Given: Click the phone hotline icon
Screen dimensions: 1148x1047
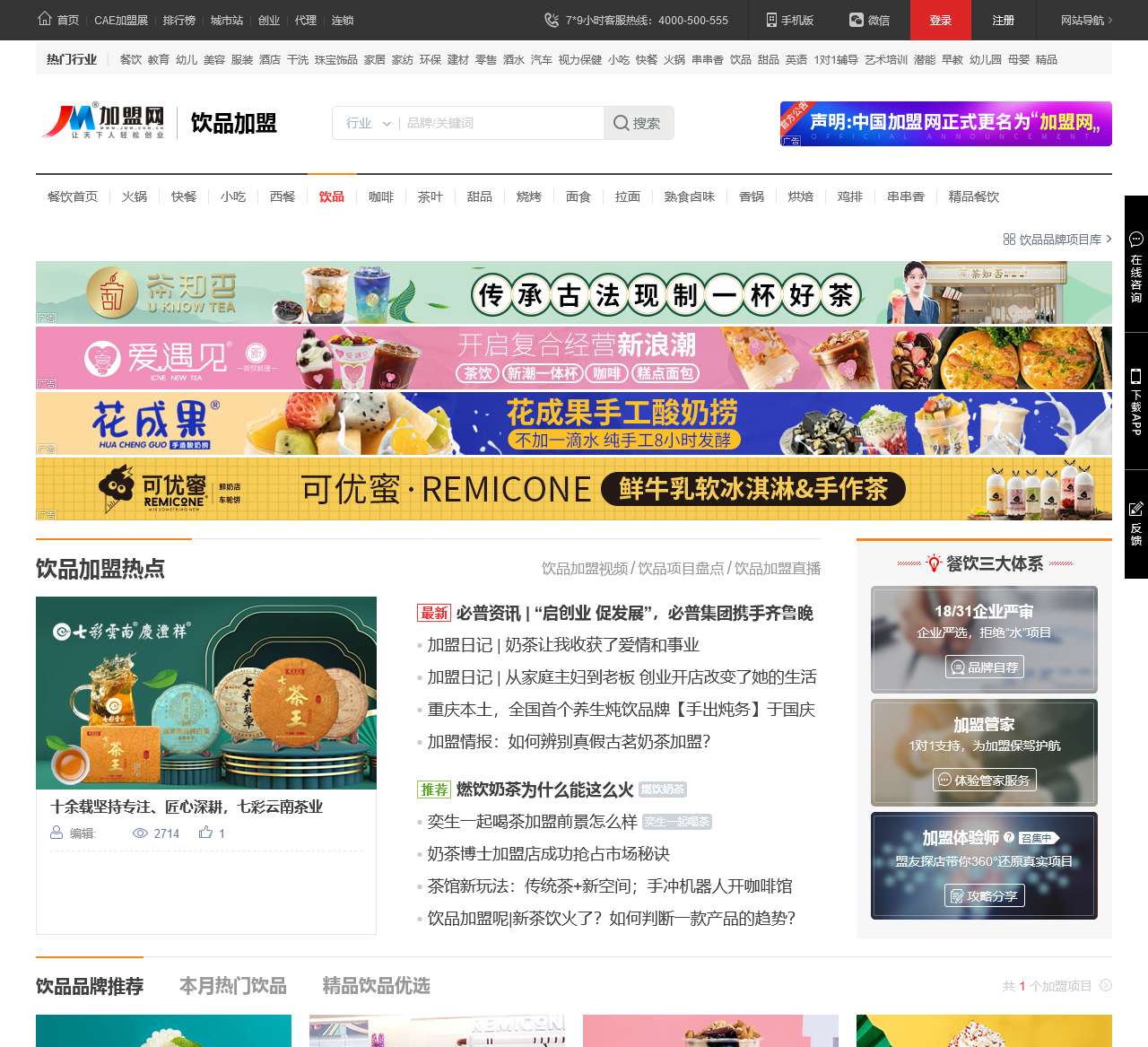Looking at the screenshot, I should tap(552, 20).
